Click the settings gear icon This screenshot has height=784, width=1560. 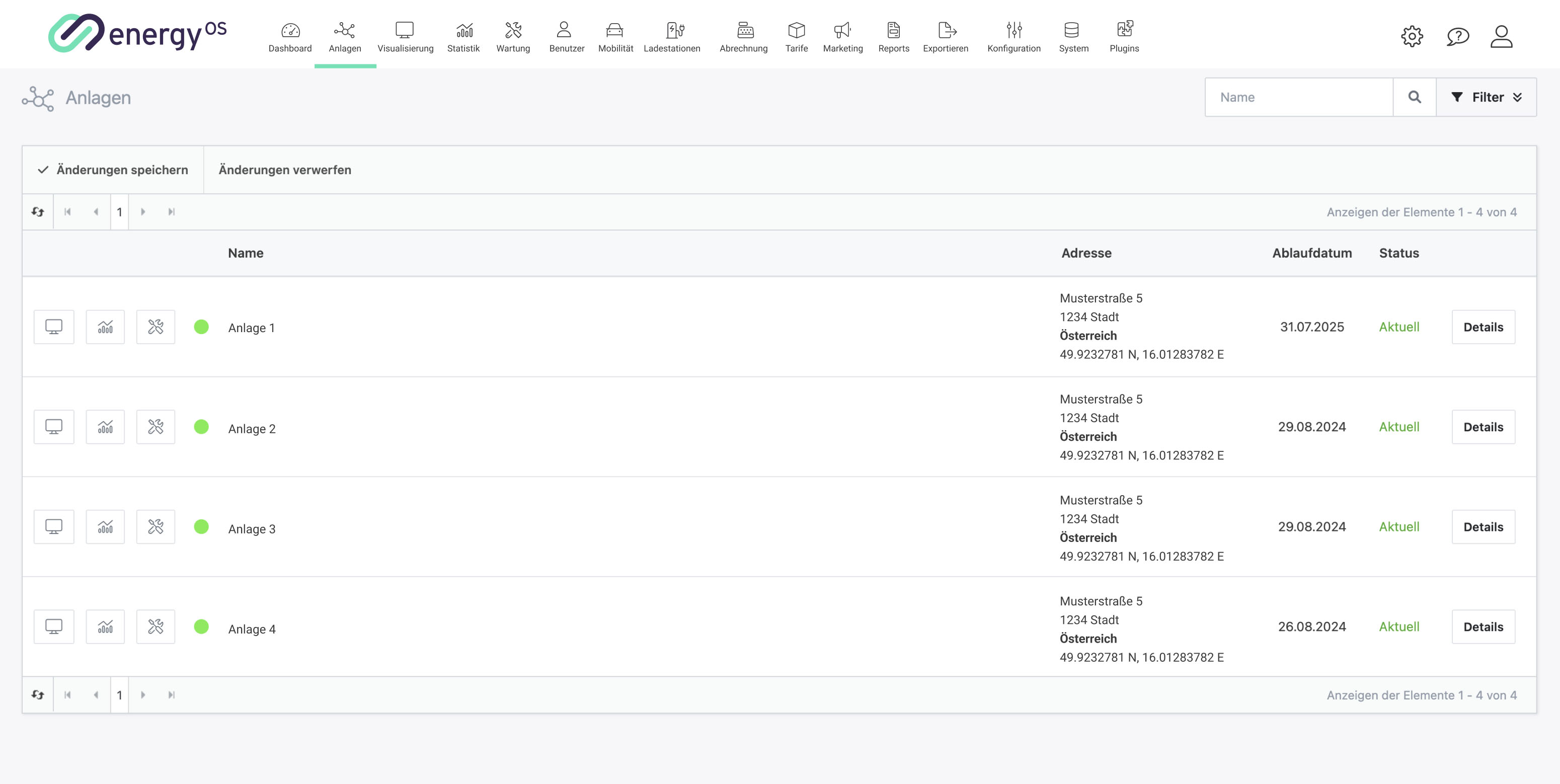1412,36
